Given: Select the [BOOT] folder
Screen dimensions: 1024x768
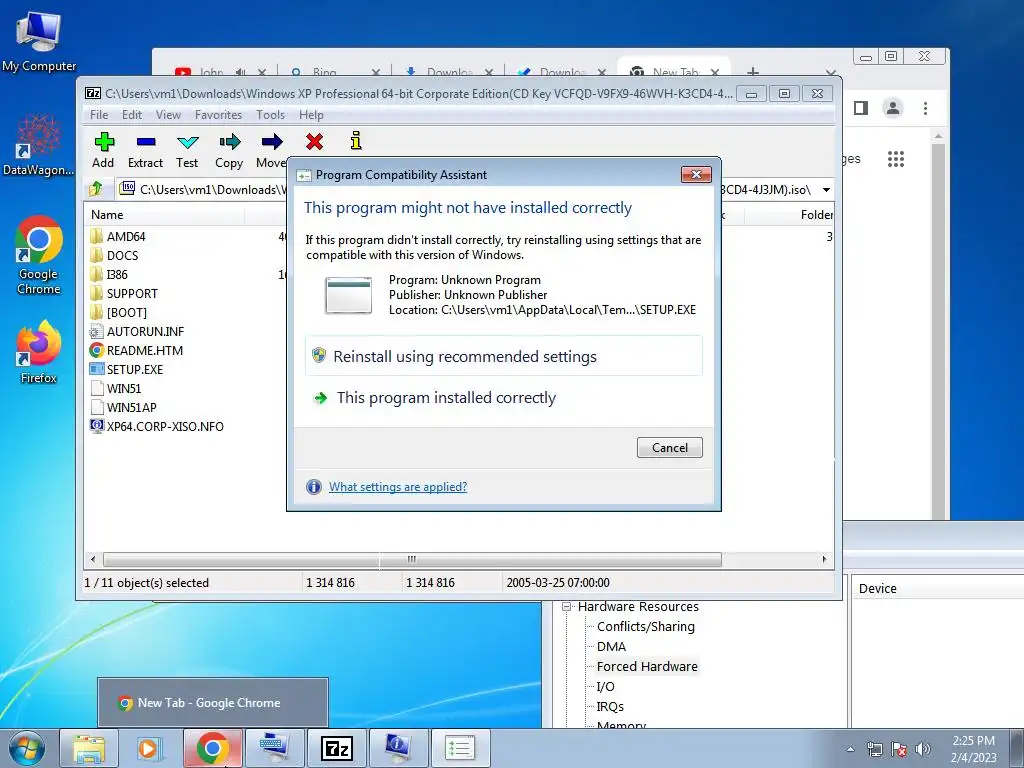Looking at the screenshot, I should coord(127,312).
